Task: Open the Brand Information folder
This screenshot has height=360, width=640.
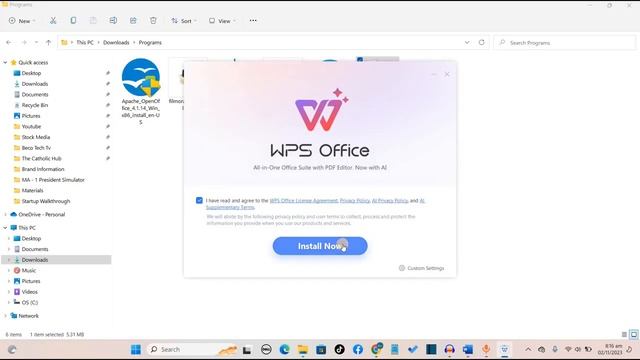Action: coord(43,169)
